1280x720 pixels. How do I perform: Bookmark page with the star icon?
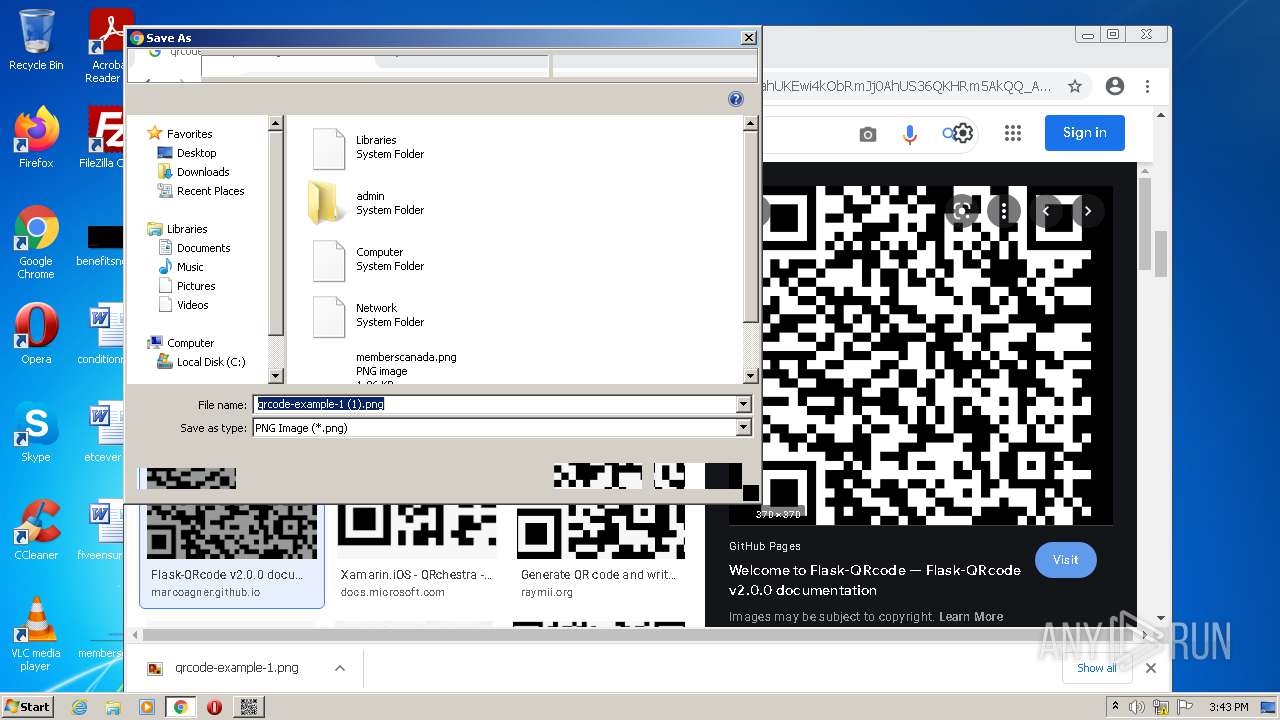click(1075, 86)
